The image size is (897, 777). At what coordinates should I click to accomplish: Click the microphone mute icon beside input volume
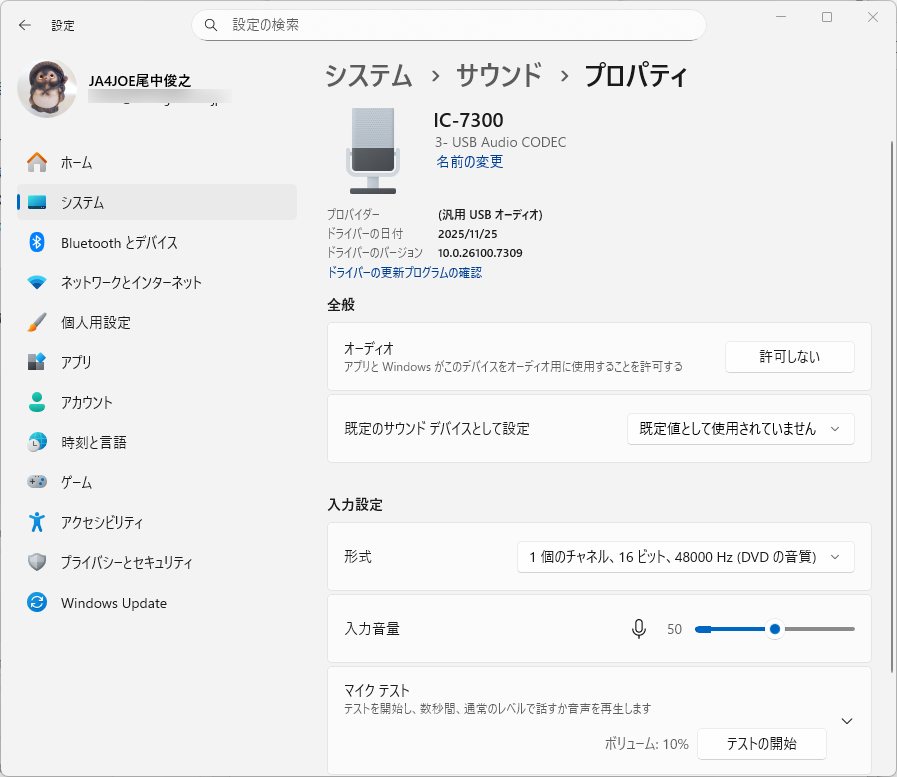pyautogui.click(x=639, y=629)
